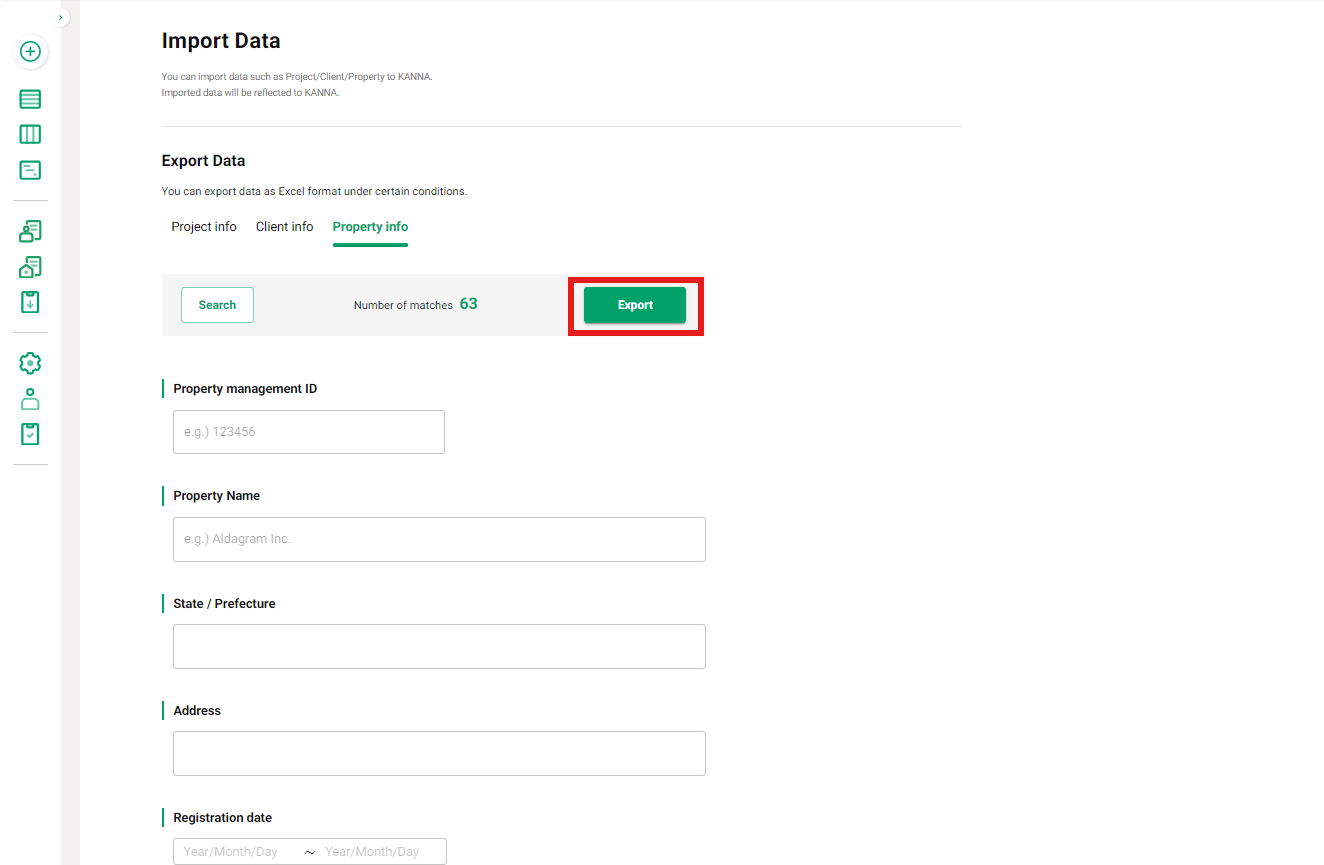The height and width of the screenshot is (865, 1324).
Task: Switch to the Project info tab
Action: (x=203, y=226)
